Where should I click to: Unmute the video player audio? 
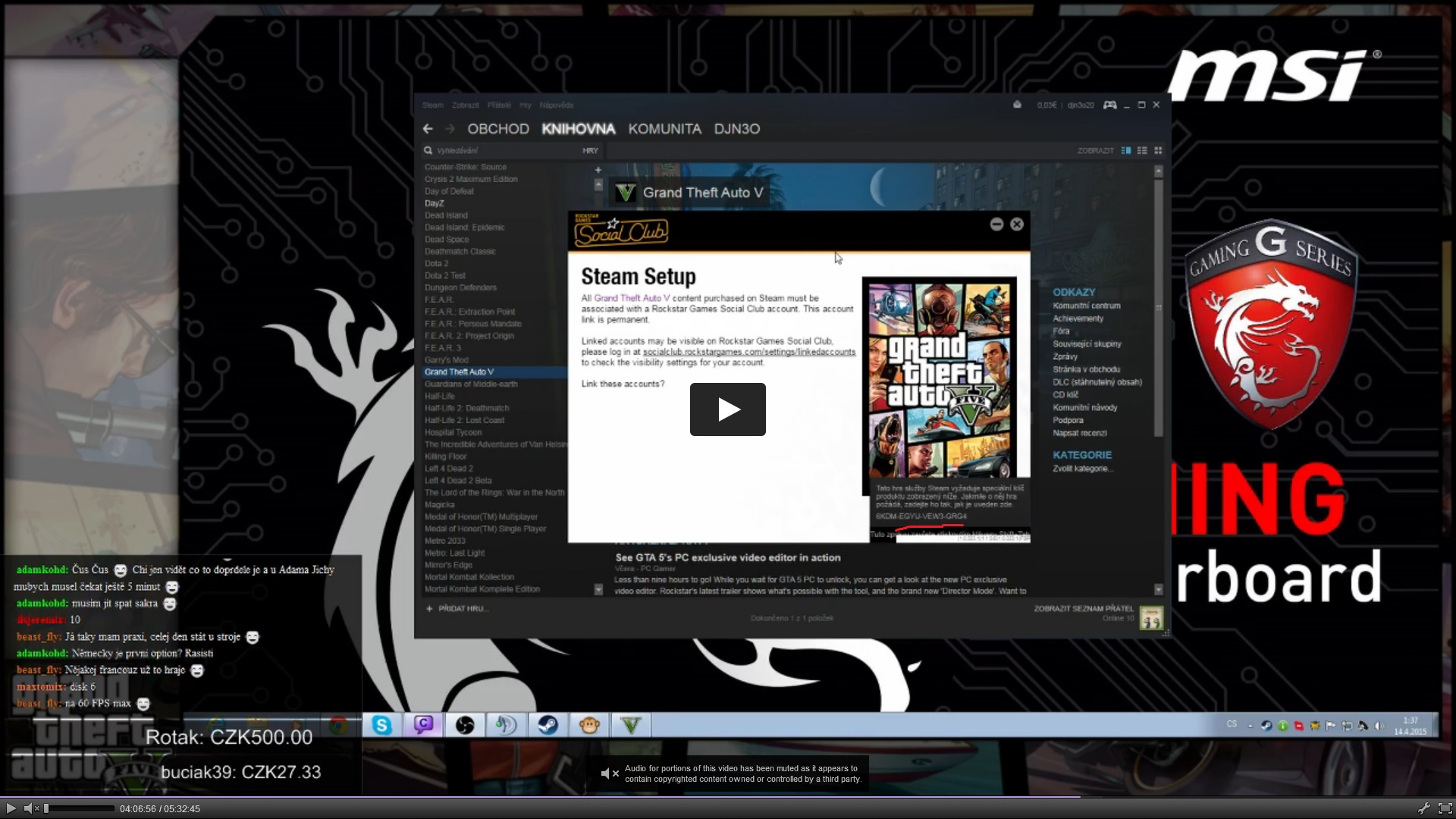click(30, 808)
